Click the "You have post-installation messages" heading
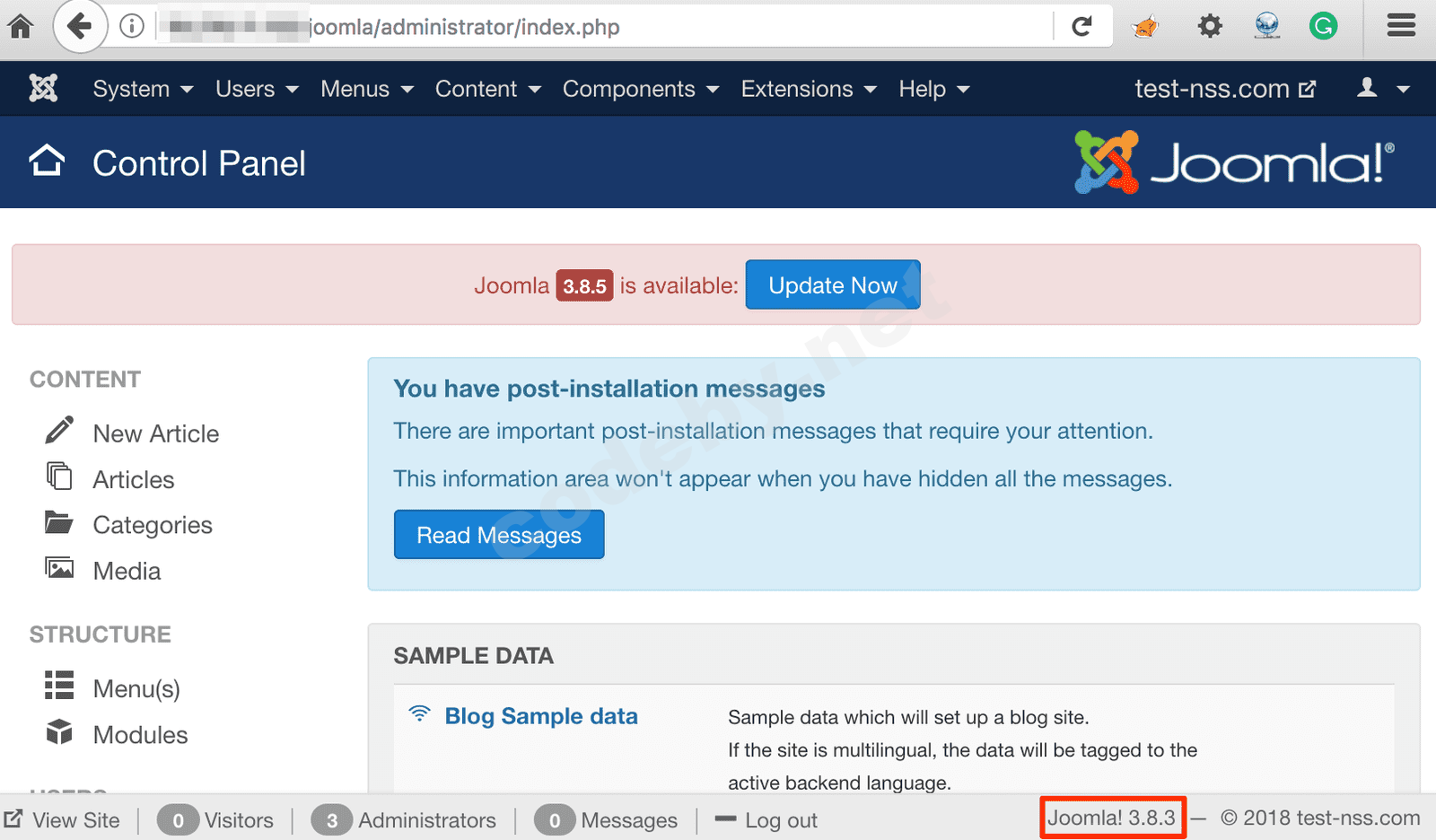Screen dimensions: 1436x840 pos(609,389)
